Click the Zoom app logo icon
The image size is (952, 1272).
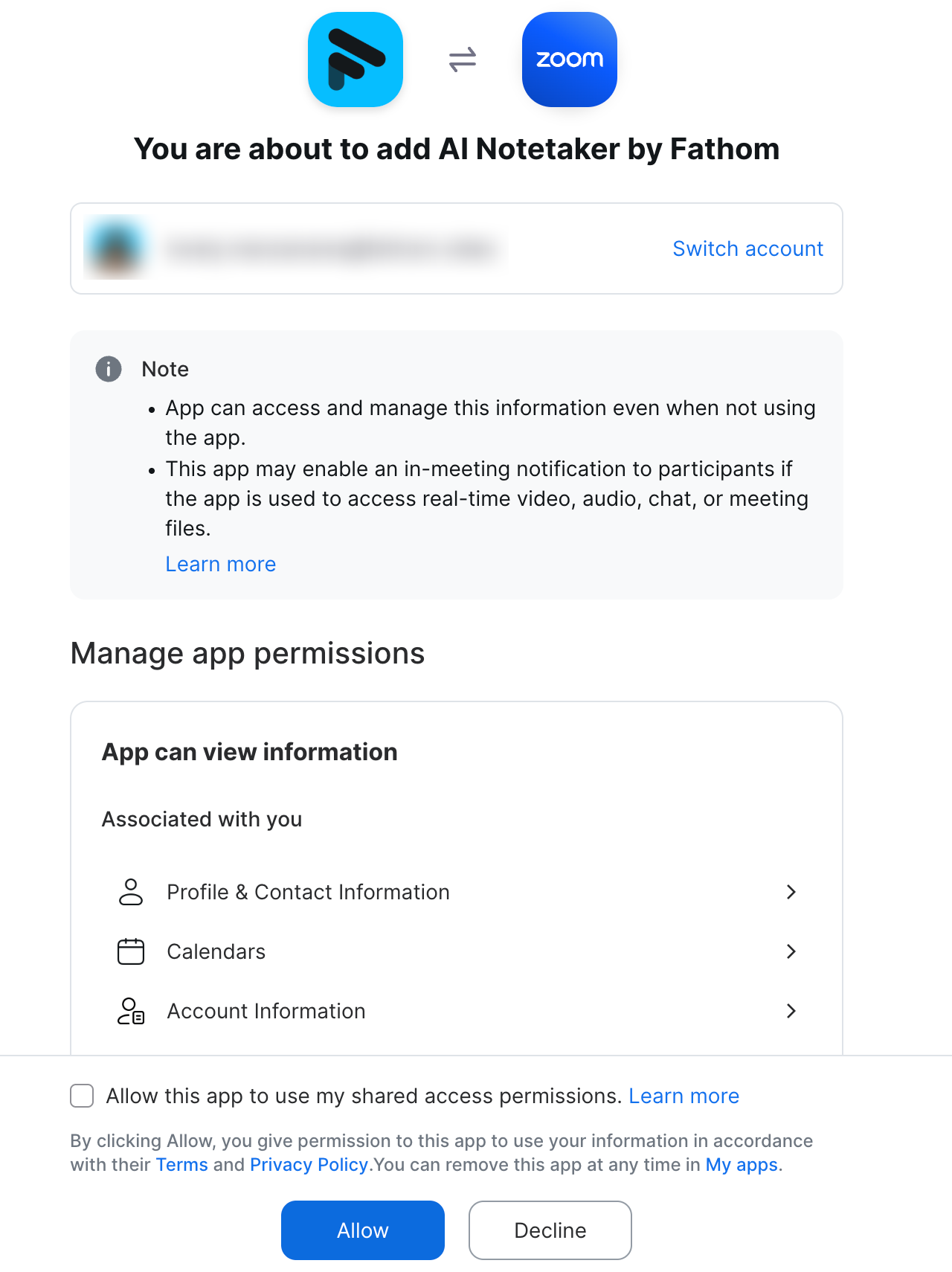tap(570, 60)
